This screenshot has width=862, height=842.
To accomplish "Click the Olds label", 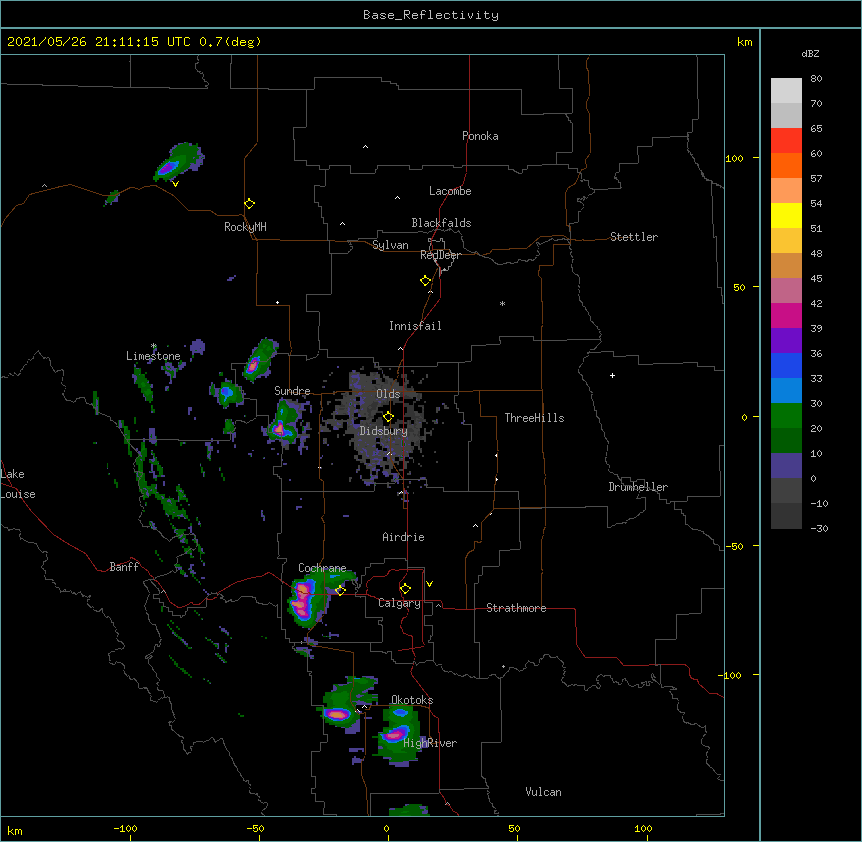I will (388, 394).
